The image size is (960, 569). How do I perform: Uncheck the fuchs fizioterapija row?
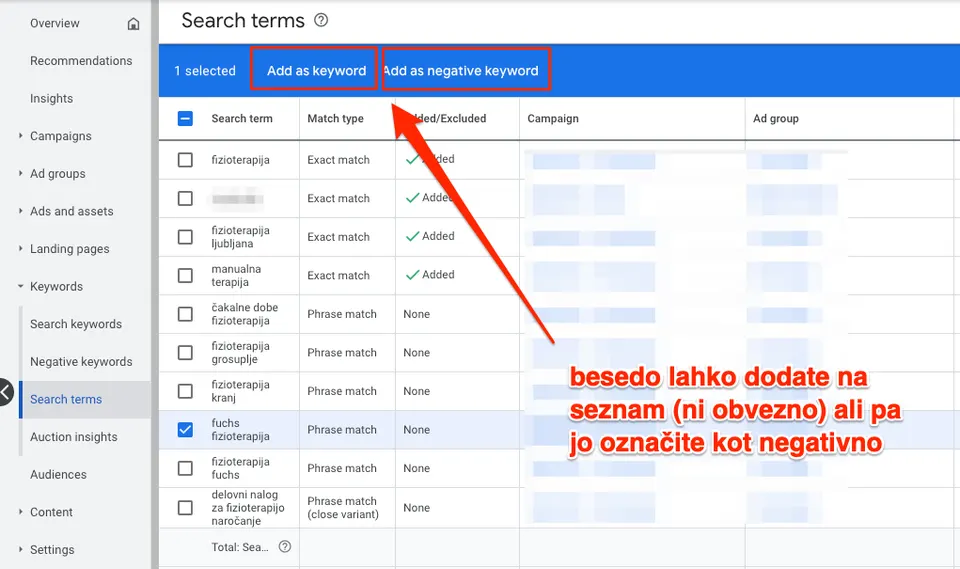185,430
